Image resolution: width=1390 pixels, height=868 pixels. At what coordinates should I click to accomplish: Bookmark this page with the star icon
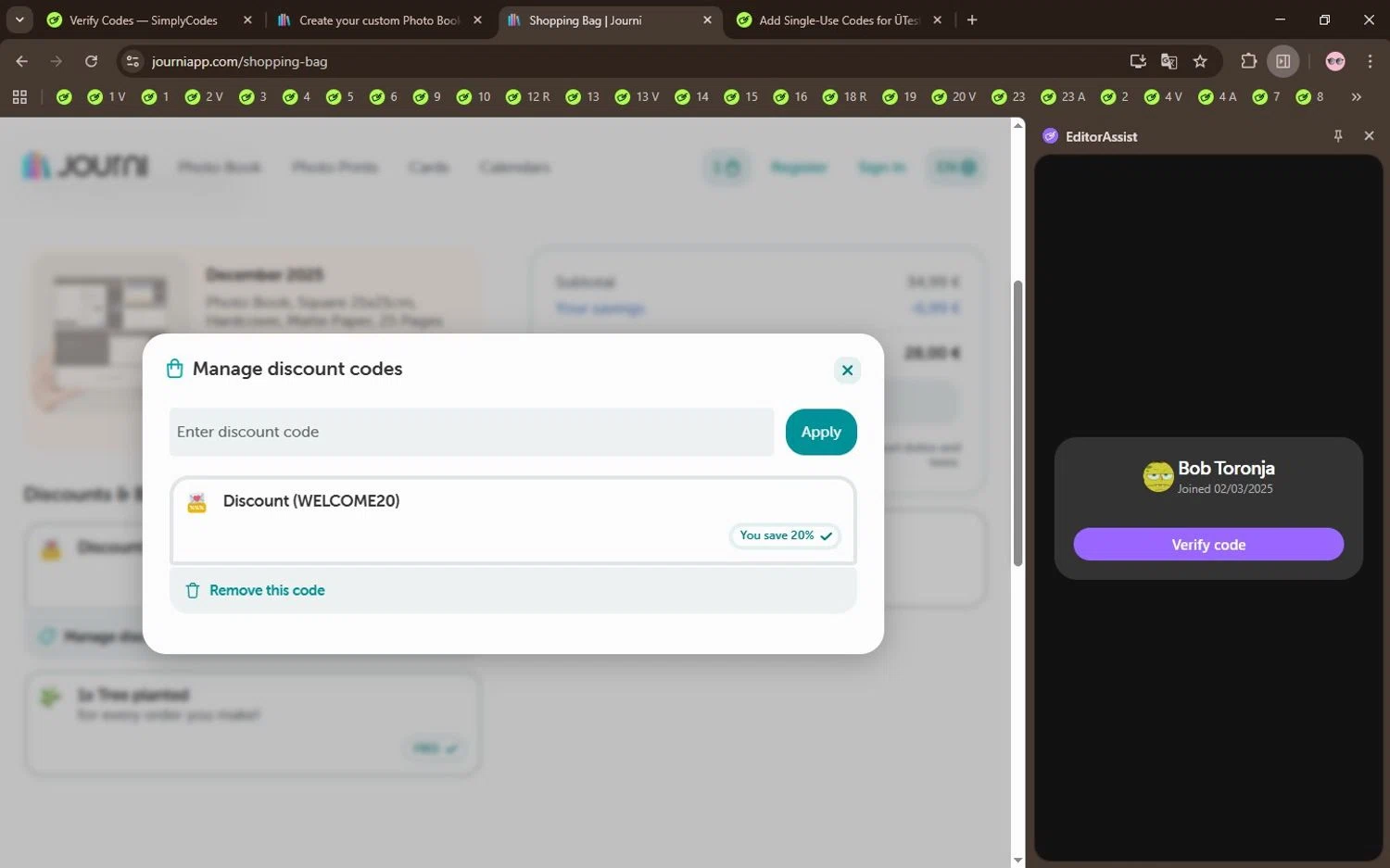[x=1200, y=61]
